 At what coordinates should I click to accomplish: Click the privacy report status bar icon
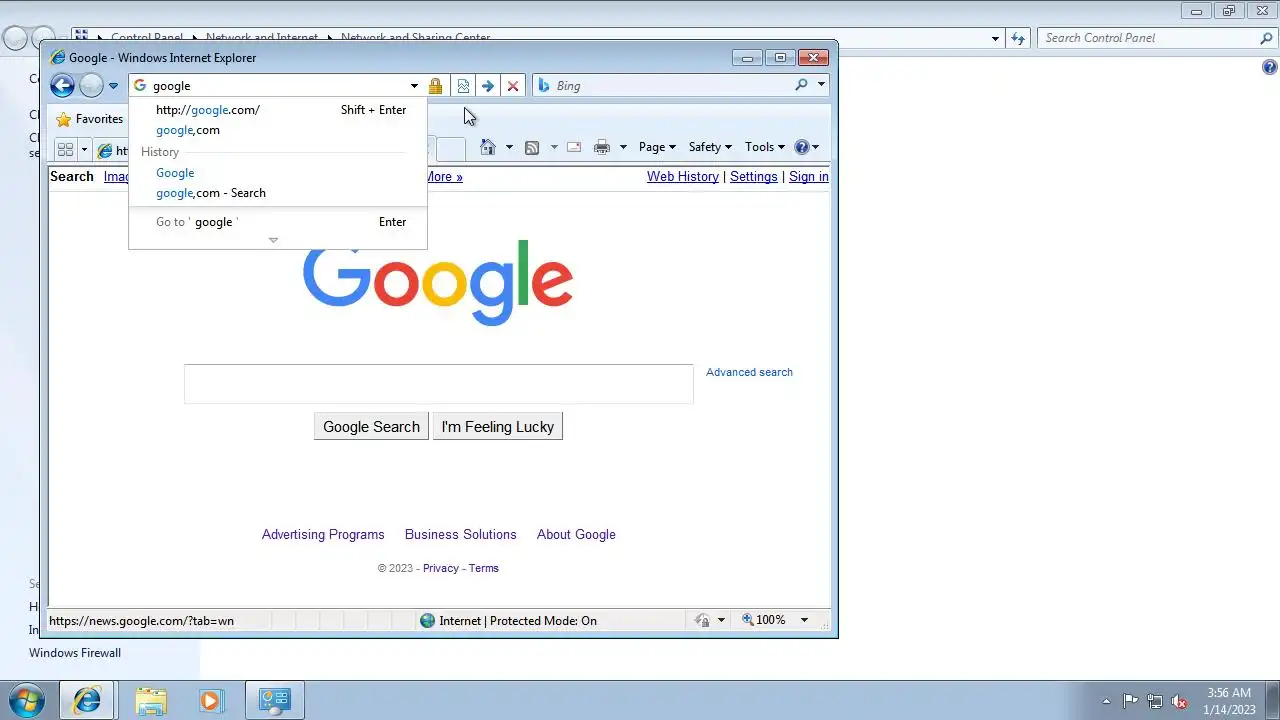point(702,621)
